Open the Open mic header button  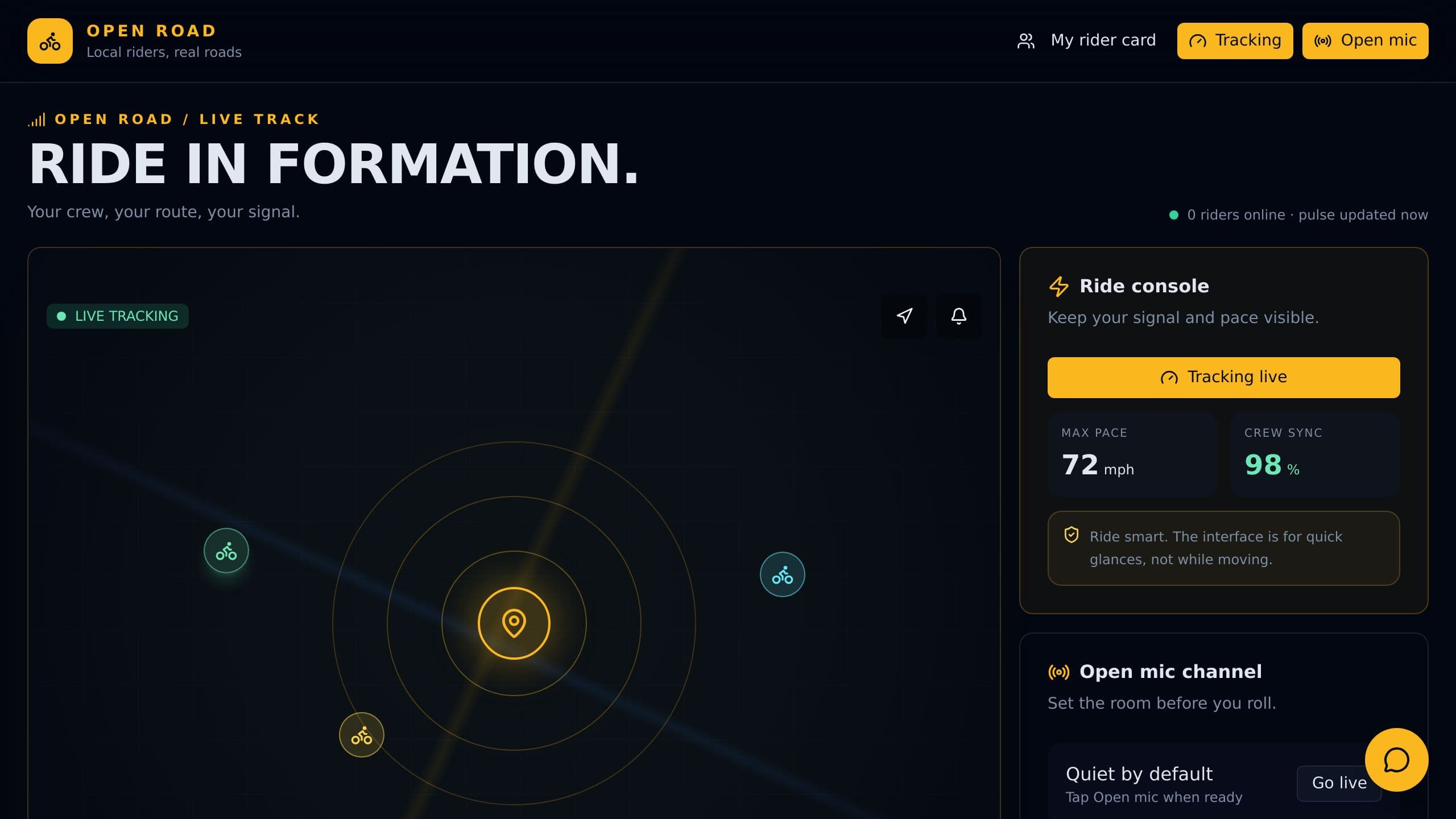coord(1365,40)
